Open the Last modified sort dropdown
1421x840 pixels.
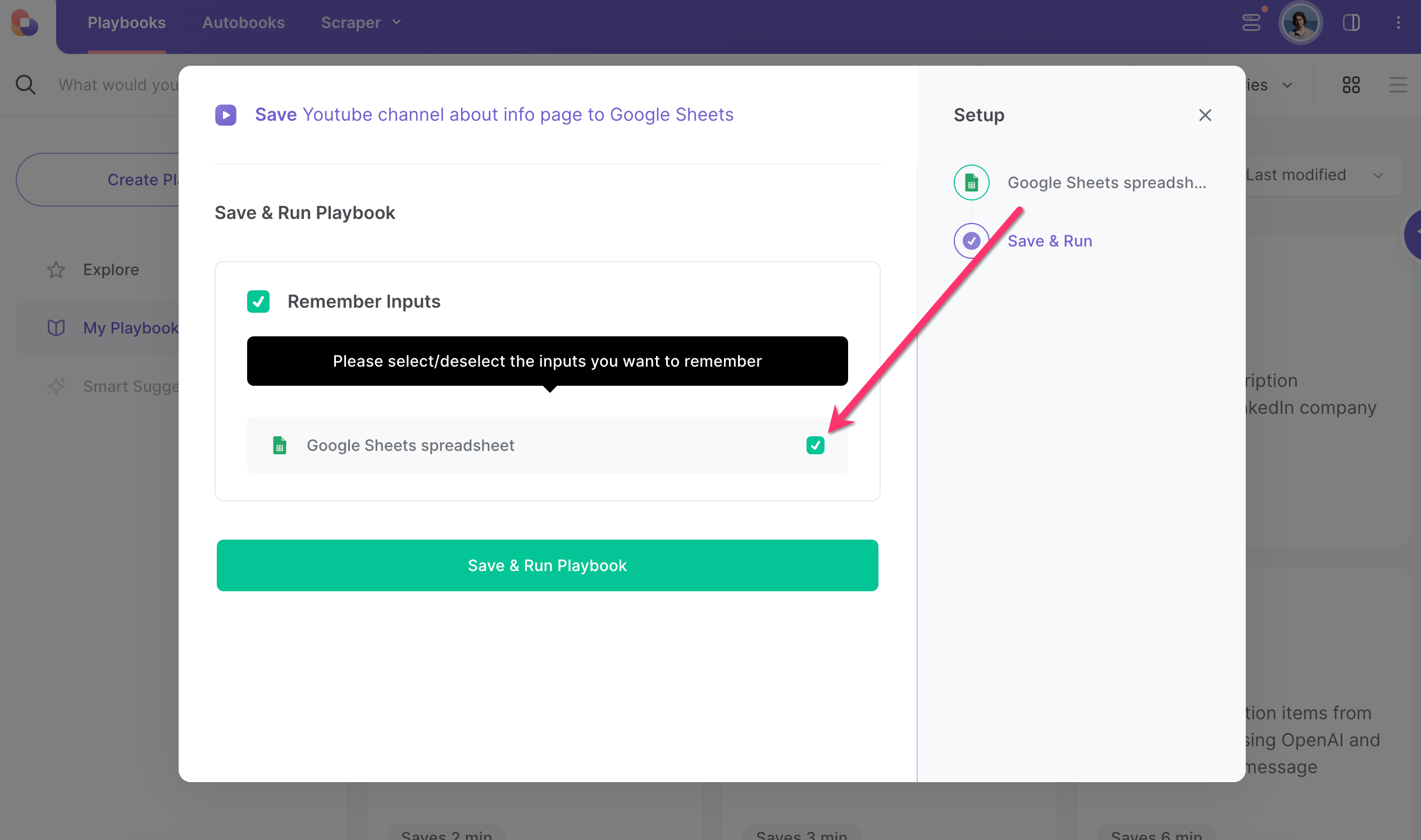click(1324, 175)
